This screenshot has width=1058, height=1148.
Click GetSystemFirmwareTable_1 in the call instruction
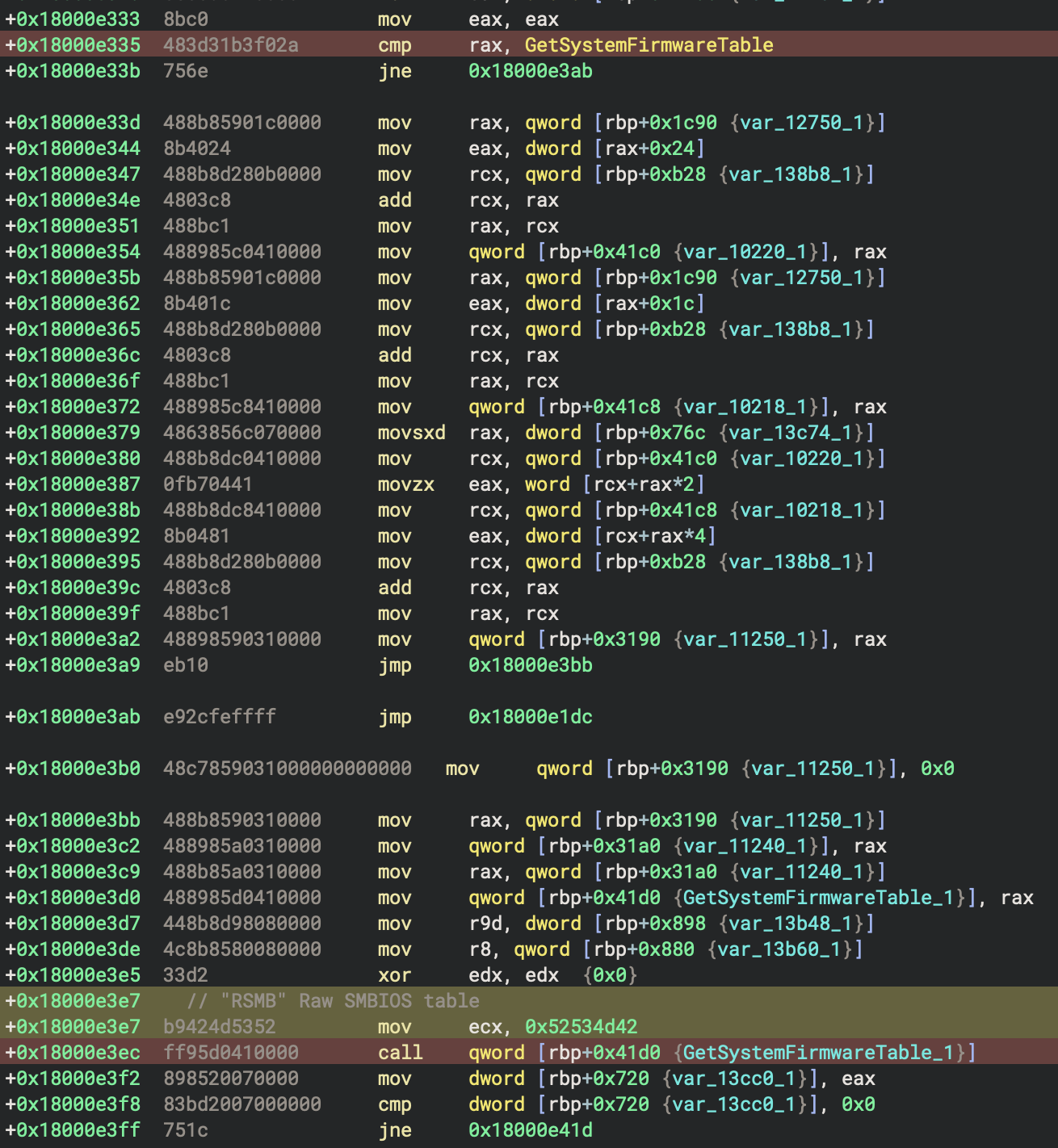click(x=819, y=1052)
